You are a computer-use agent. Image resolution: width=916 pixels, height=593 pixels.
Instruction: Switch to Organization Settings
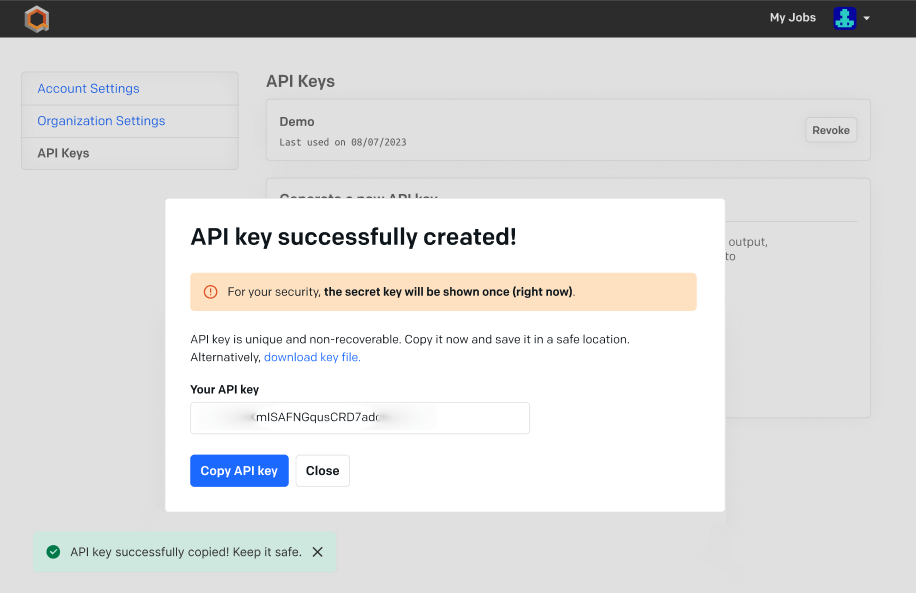pyautogui.click(x=100, y=120)
